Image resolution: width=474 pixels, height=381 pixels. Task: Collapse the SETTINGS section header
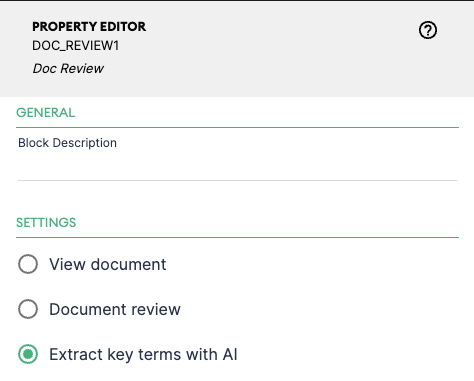(46, 223)
